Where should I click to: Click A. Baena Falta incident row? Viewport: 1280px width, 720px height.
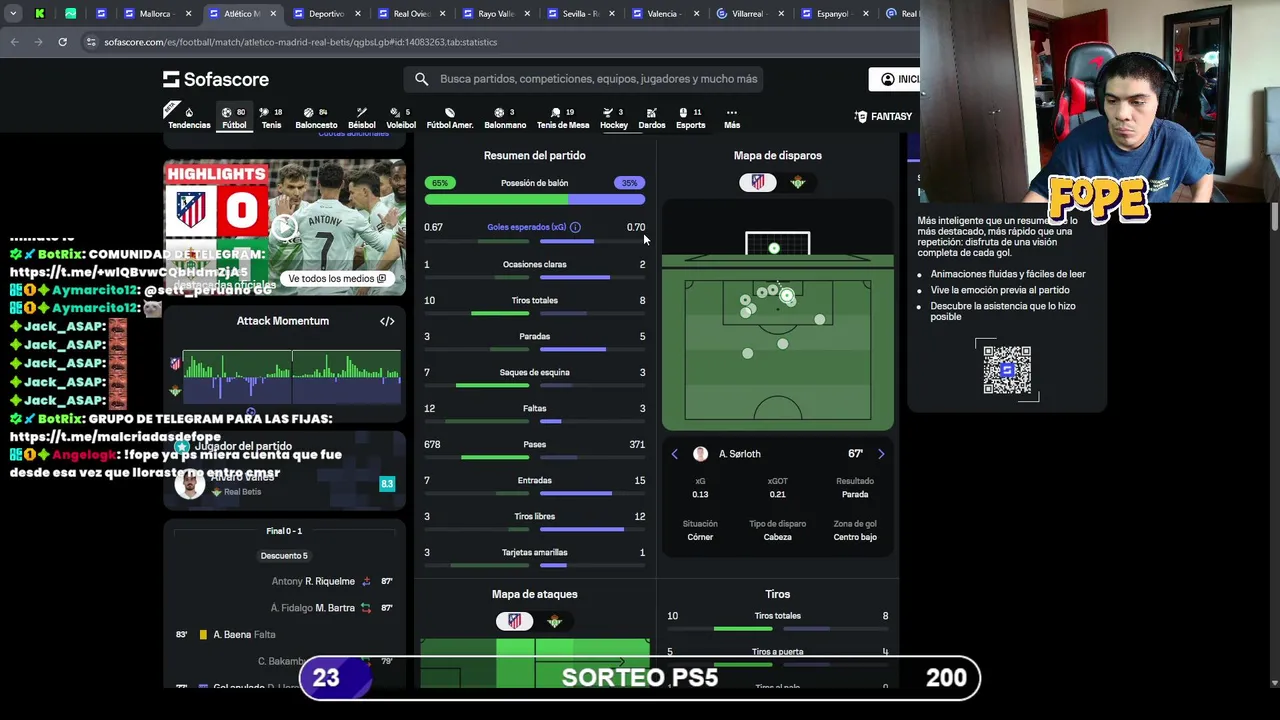284,634
